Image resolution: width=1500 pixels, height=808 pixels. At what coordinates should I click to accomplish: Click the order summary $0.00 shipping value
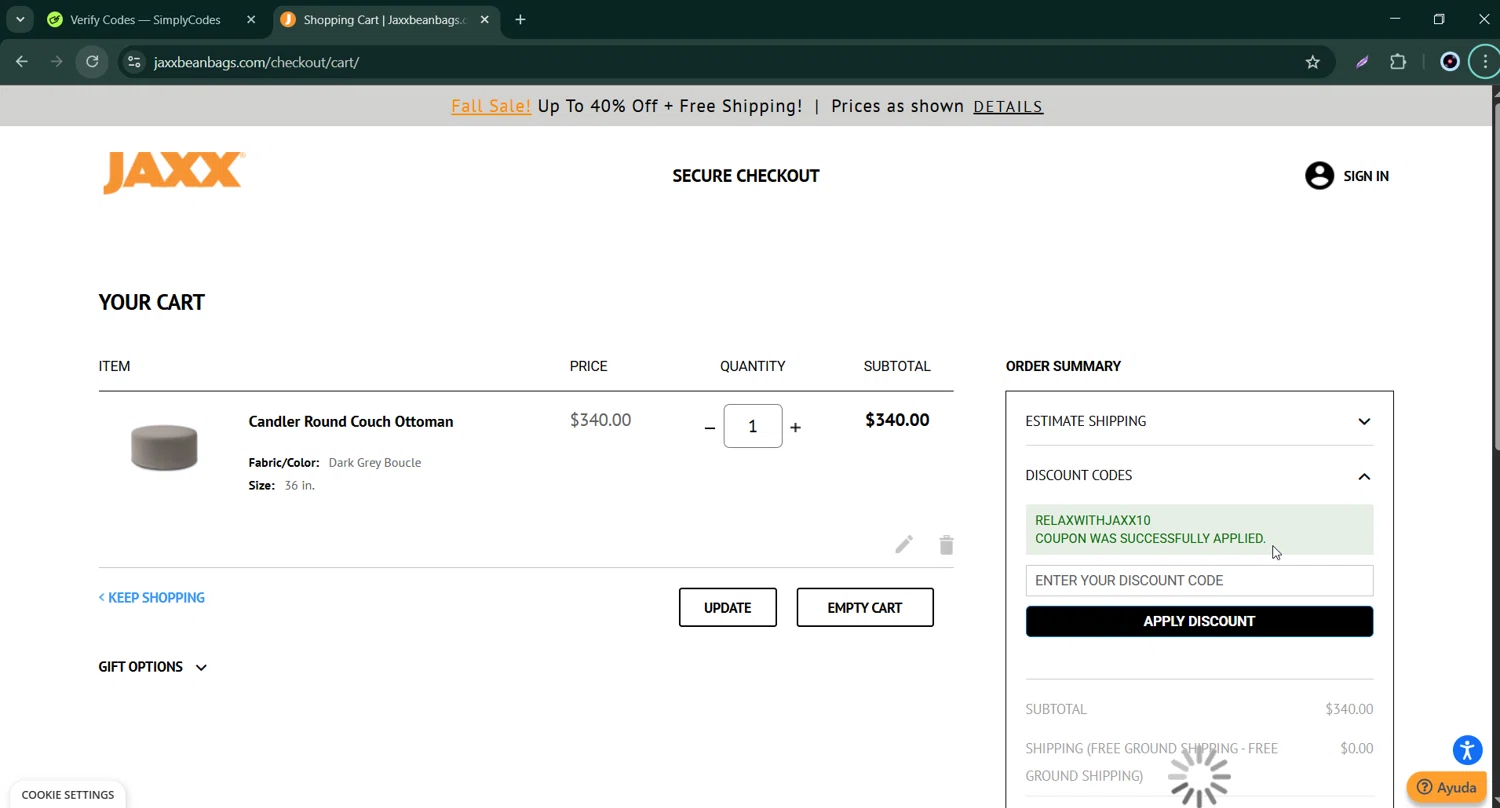1357,748
